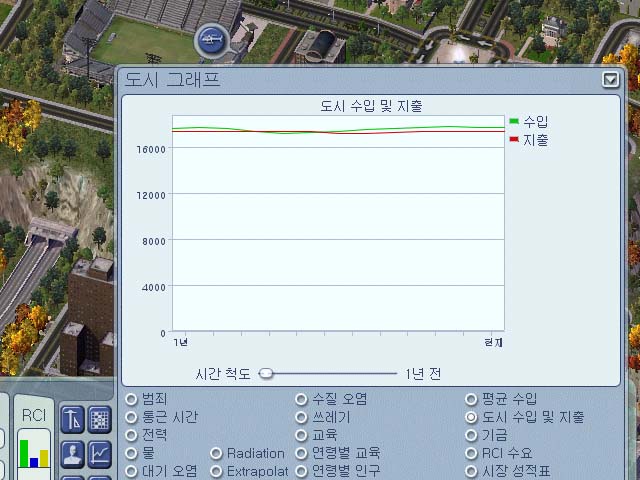Image resolution: width=640 pixels, height=480 pixels.
Task: Click the 수입 legend label
Action: [x=536, y=121]
